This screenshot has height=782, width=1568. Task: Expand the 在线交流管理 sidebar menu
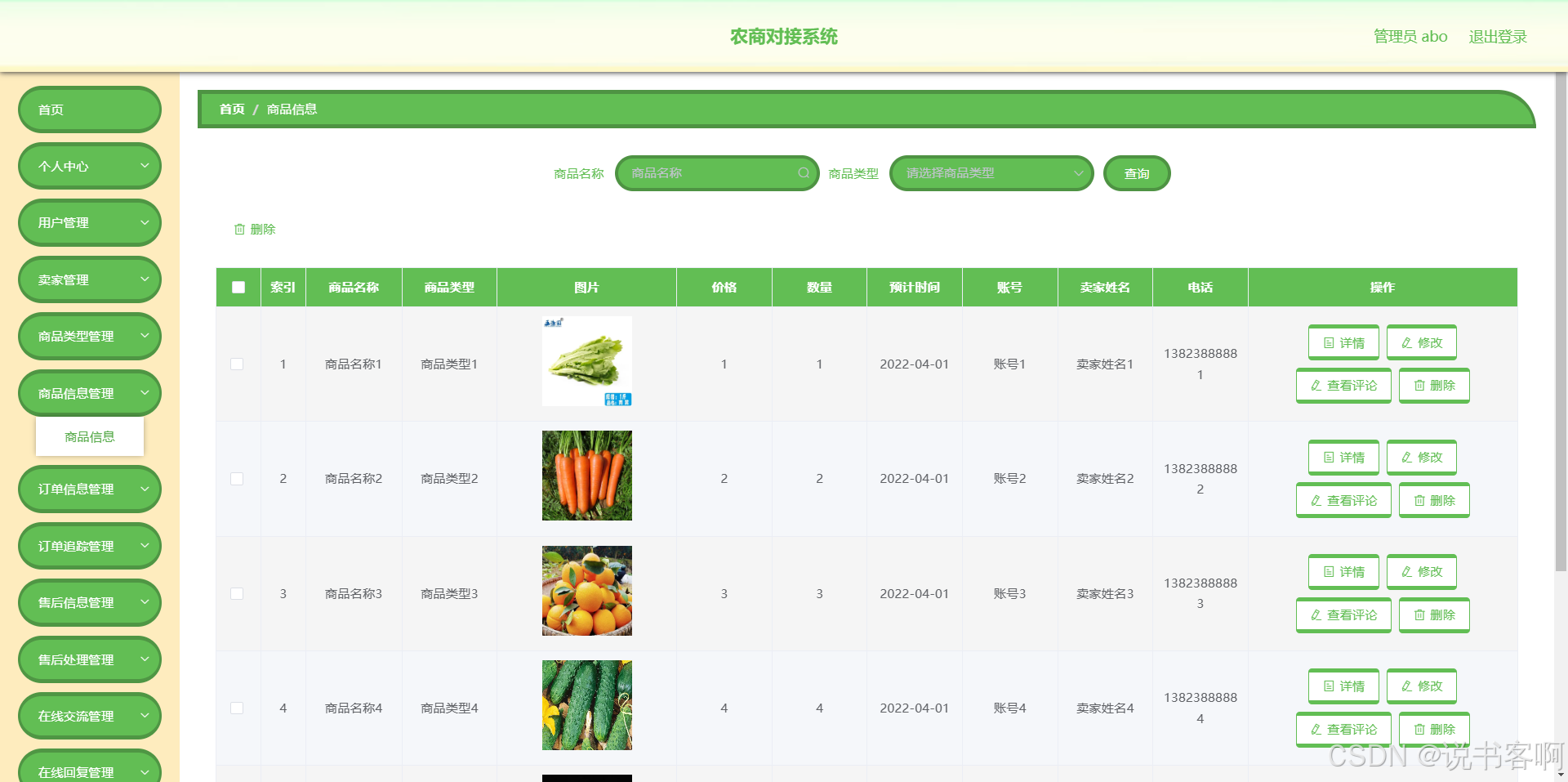click(90, 716)
